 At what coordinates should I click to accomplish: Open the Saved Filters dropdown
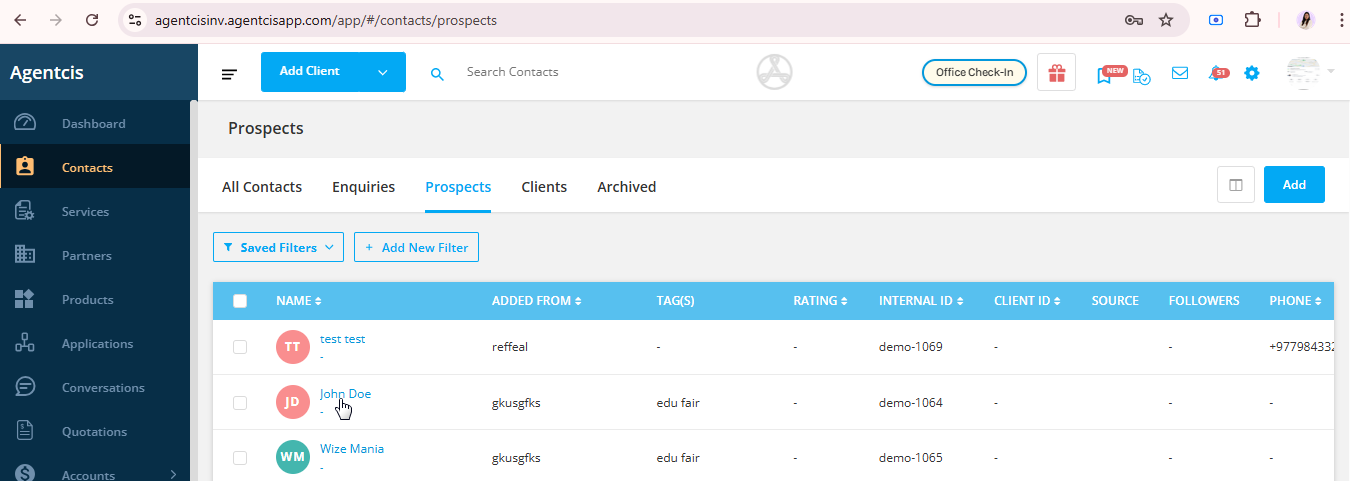click(278, 247)
